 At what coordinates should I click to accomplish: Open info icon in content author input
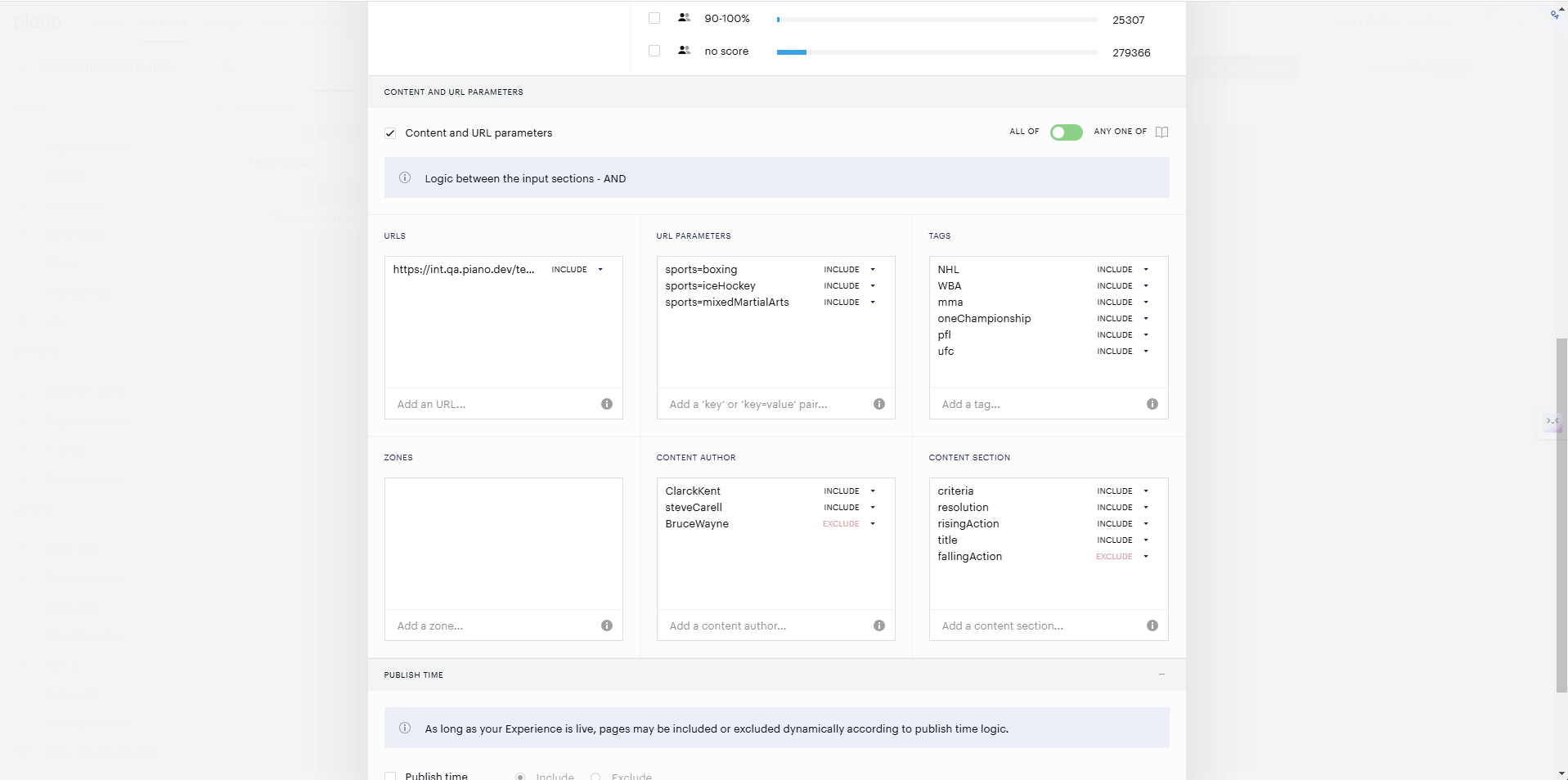(879, 625)
